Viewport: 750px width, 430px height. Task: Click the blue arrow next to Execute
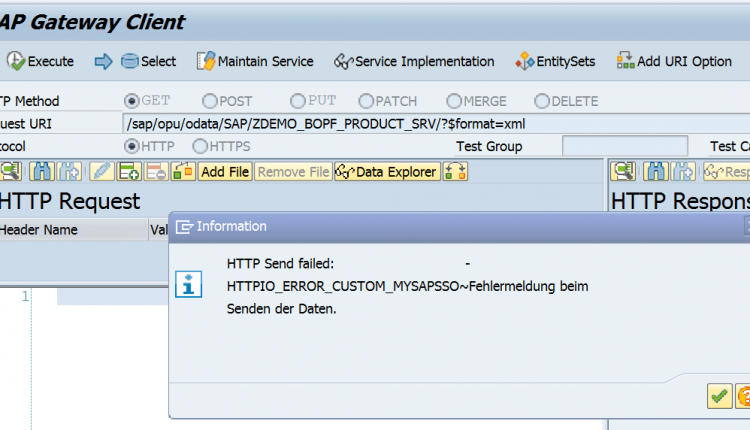coord(103,61)
